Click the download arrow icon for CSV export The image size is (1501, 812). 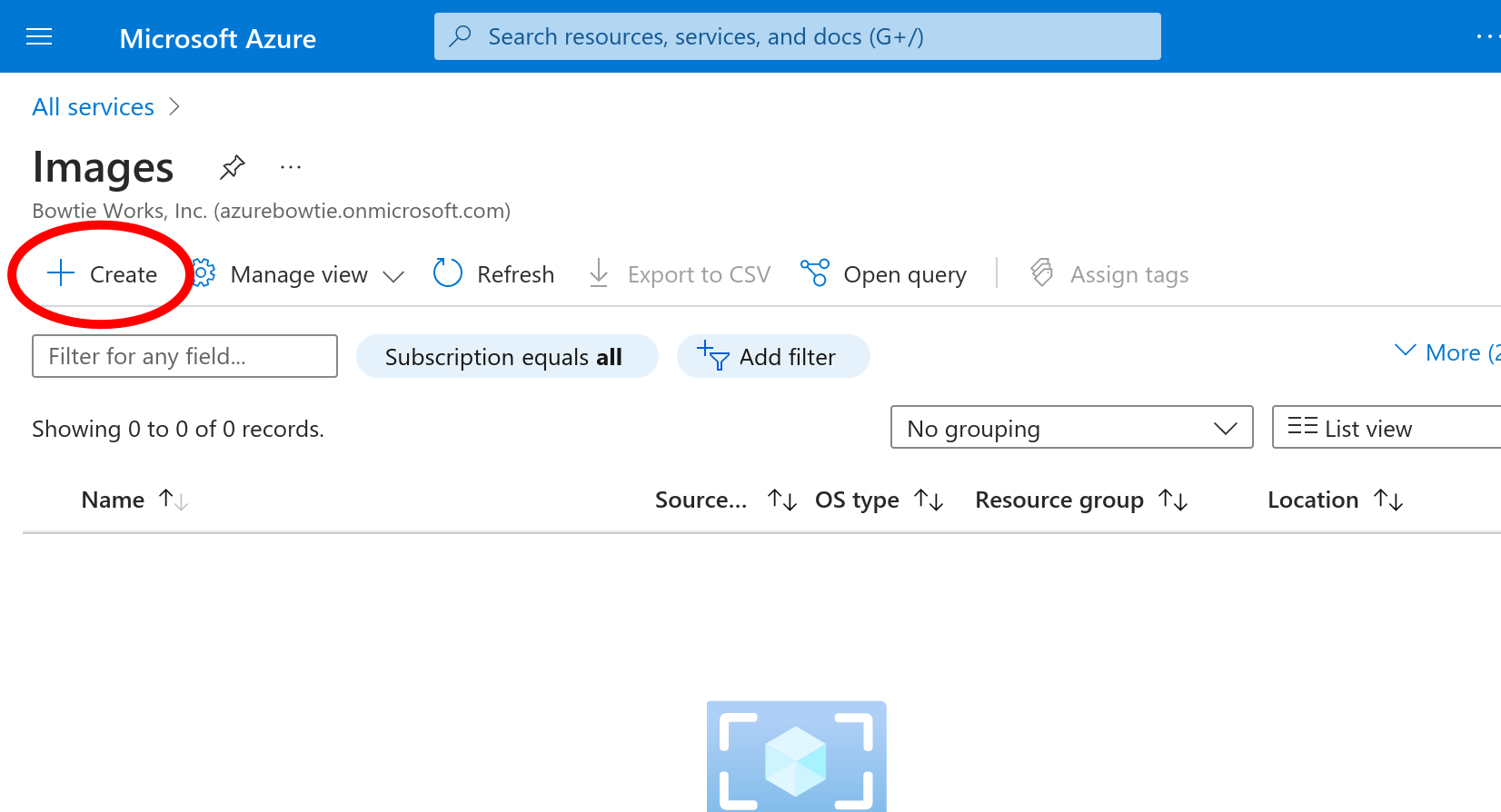[599, 272]
